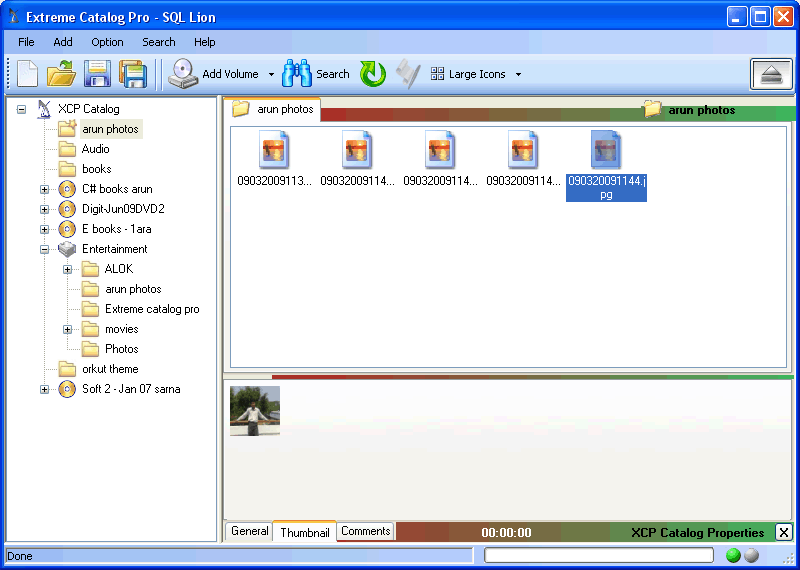Viewport: 800px width, 570px height.
Task: Click the Save All double floppy icon
Action: (133, 74)
